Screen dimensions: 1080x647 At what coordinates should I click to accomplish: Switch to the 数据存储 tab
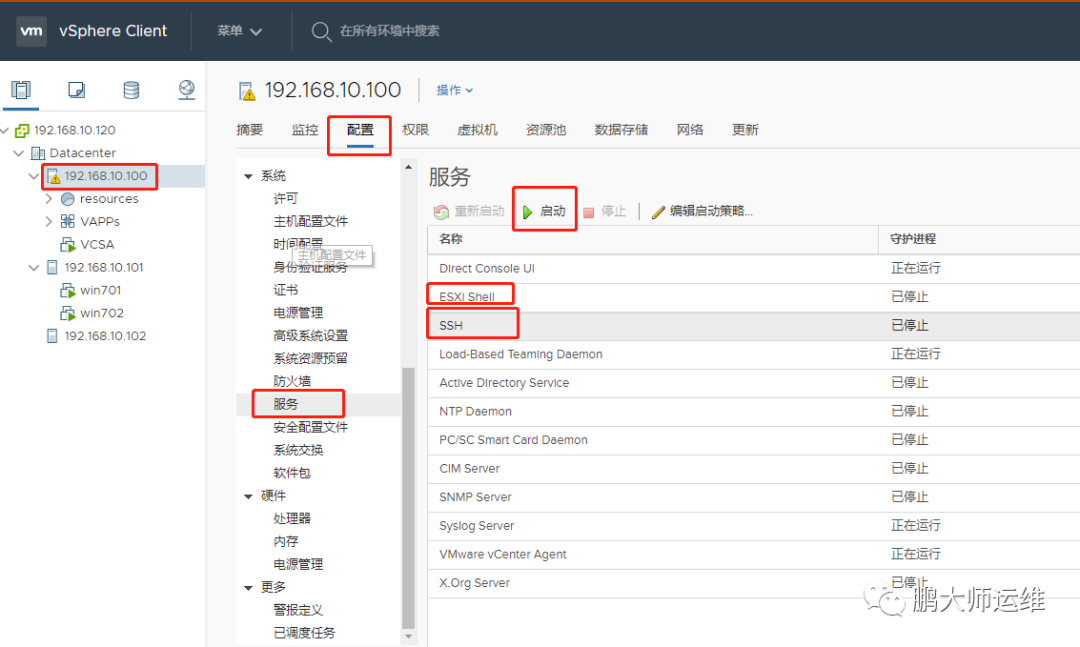(621, 130)
